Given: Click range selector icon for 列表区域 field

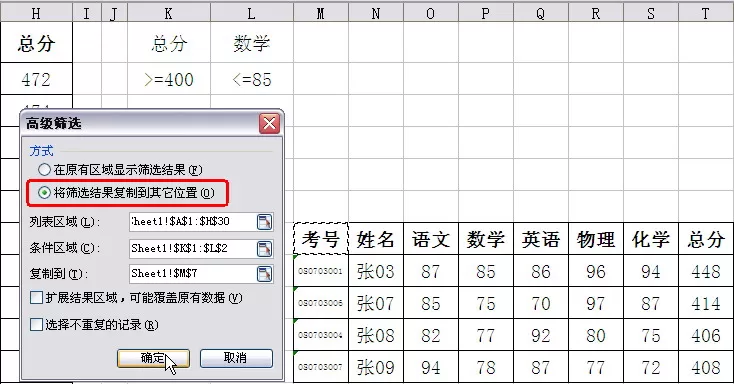Looking at the screenshot, I should (x=264, y=222).
